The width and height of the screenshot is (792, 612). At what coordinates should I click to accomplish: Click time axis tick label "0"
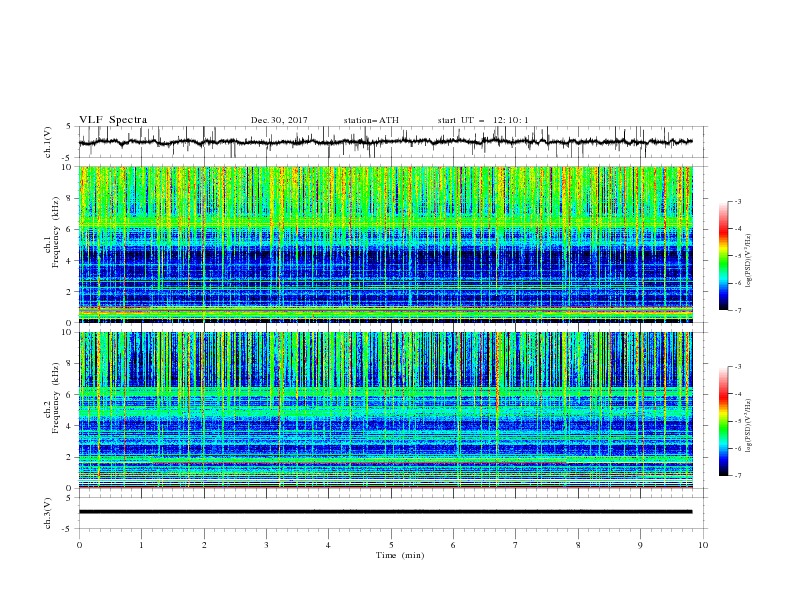click(x=79, y=545)
